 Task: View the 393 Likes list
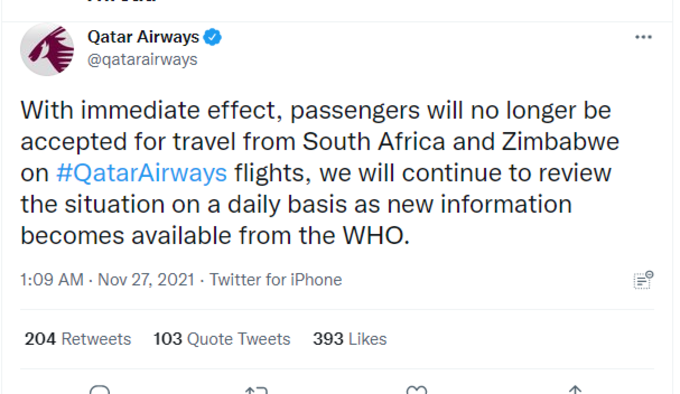click(x=350, y=339)
